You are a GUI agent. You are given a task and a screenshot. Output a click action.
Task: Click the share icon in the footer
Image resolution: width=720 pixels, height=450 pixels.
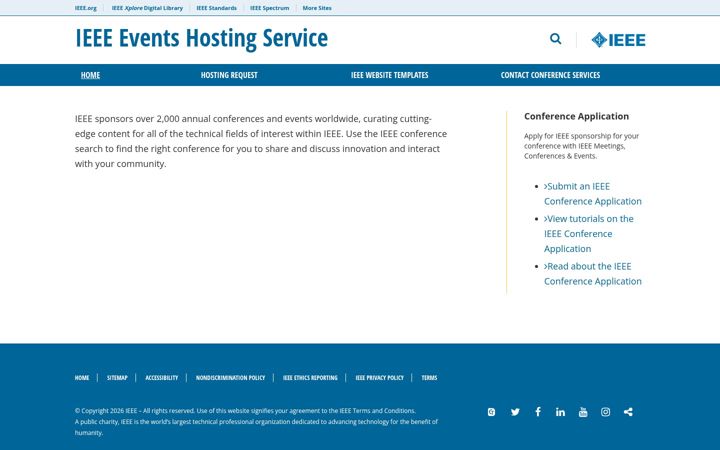[628, 412]
